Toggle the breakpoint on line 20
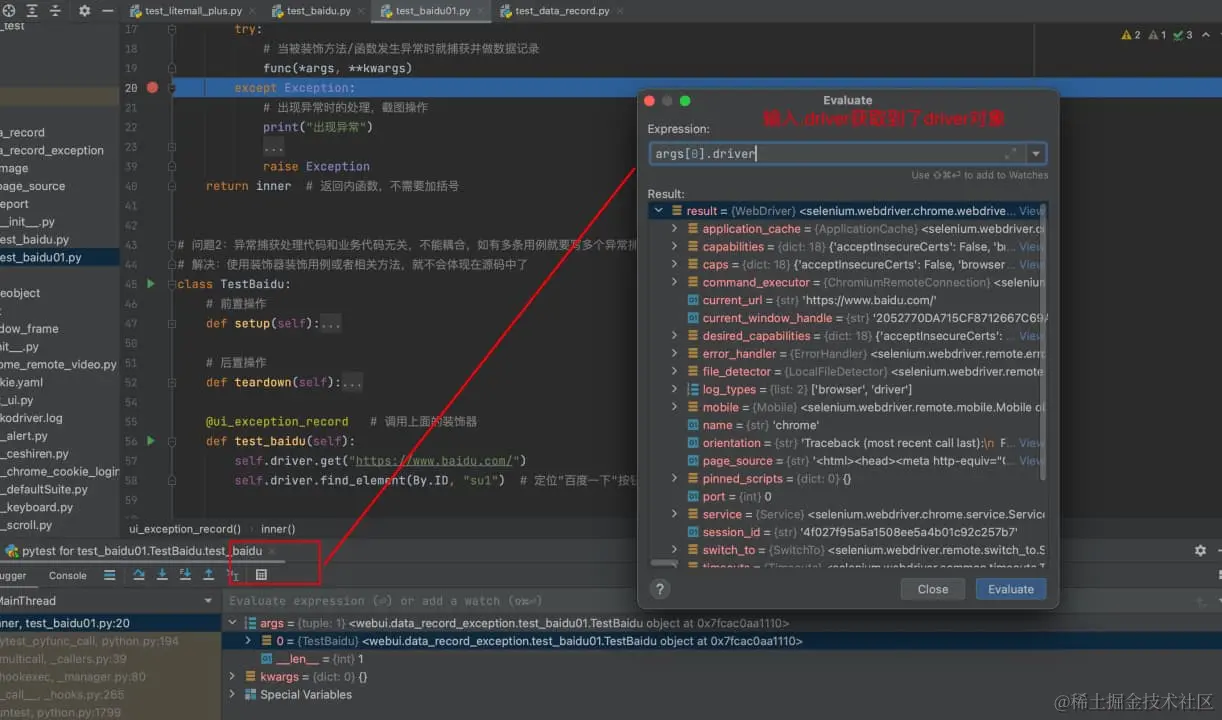Image resolution: width=1222 pixels, height=720 pixels. tap(152, 88)
